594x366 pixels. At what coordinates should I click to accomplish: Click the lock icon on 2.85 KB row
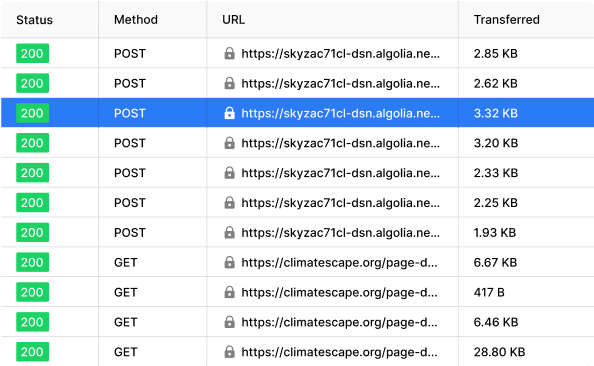(229, 53)
